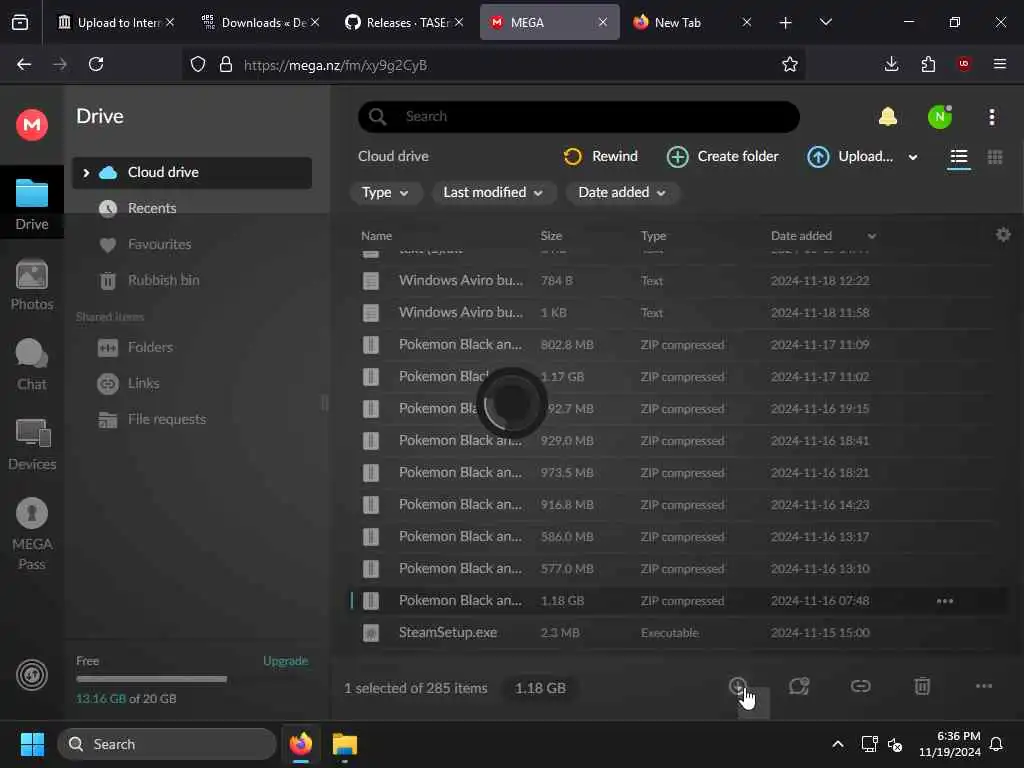Switch to the Downloads browser tab

tap(261, 22)
